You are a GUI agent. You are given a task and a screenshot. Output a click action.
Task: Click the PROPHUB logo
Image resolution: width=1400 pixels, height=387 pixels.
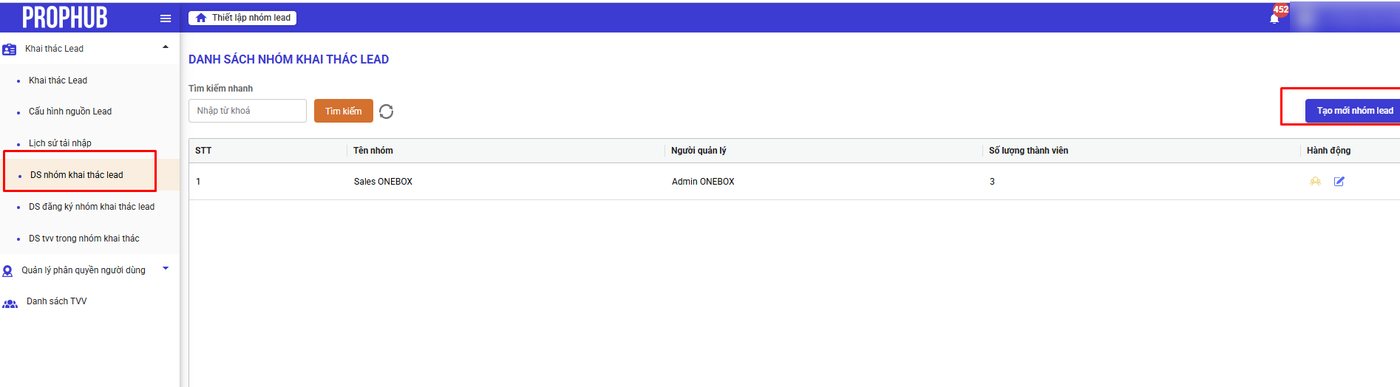point(66,18)
